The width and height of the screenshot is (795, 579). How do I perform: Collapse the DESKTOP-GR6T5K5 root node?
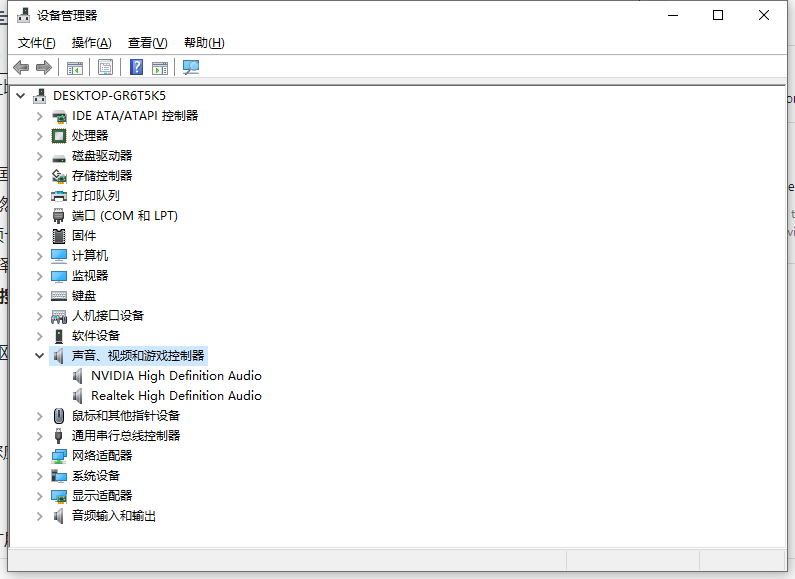click(x=22, y=96)
